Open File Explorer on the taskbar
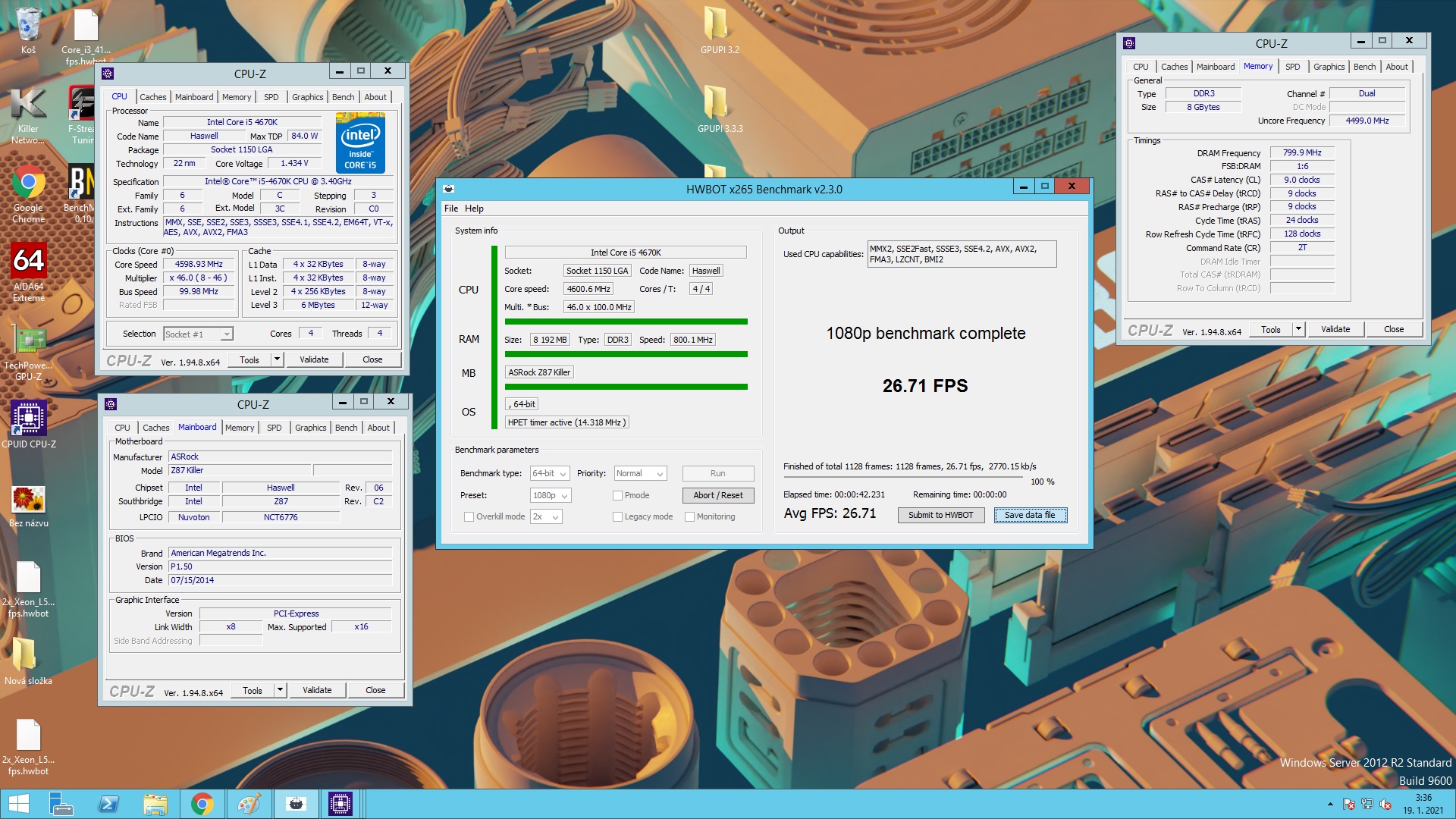1456x819 pixels. (x=155, y=804)
